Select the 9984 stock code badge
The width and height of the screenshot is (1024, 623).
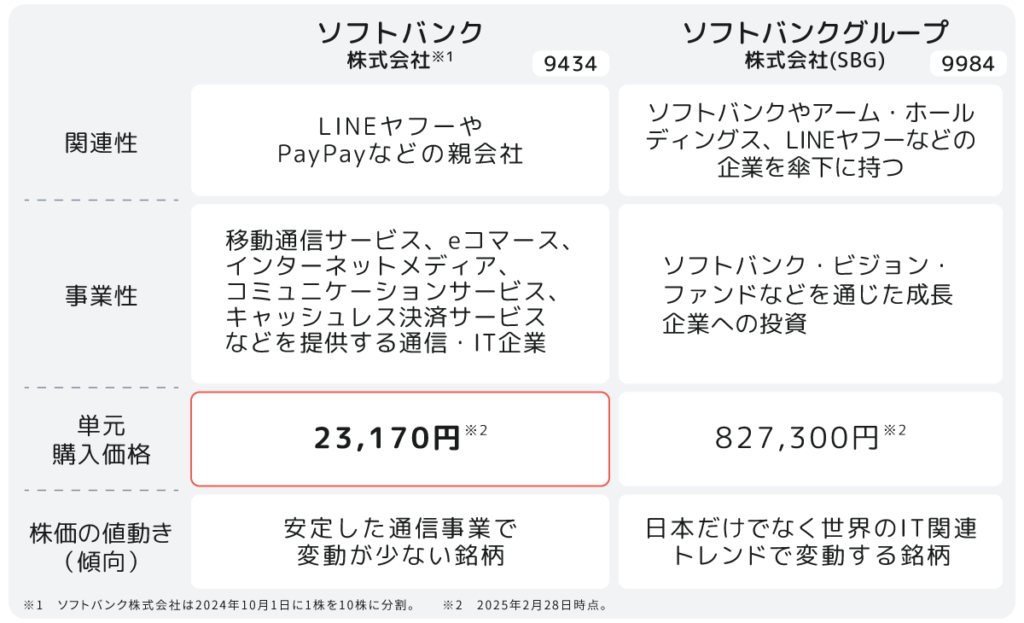[x=968, y=63]
